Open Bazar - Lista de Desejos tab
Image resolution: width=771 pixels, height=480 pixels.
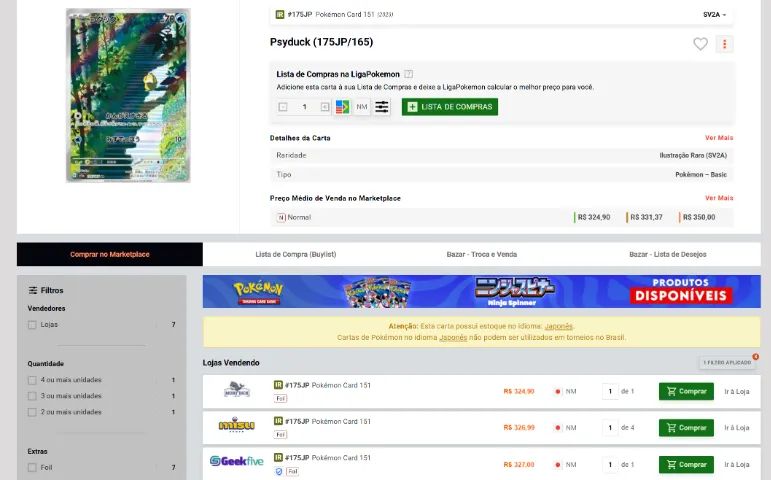(668, 254)
